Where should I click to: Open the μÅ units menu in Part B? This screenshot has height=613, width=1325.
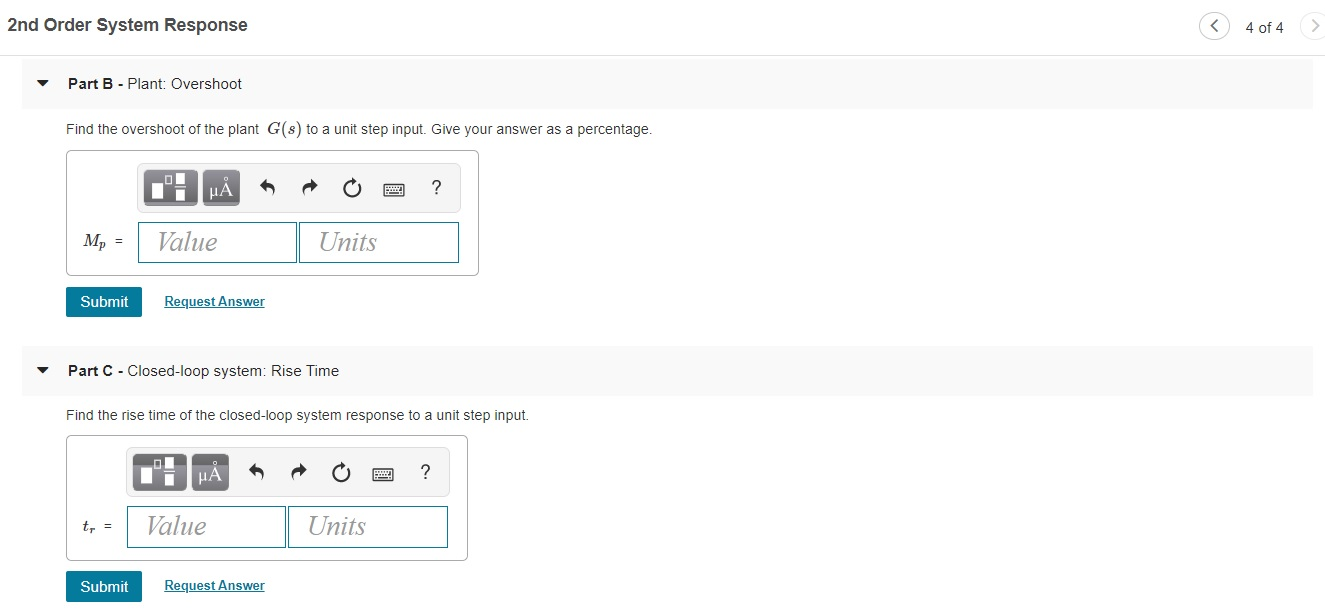[219, 187]
